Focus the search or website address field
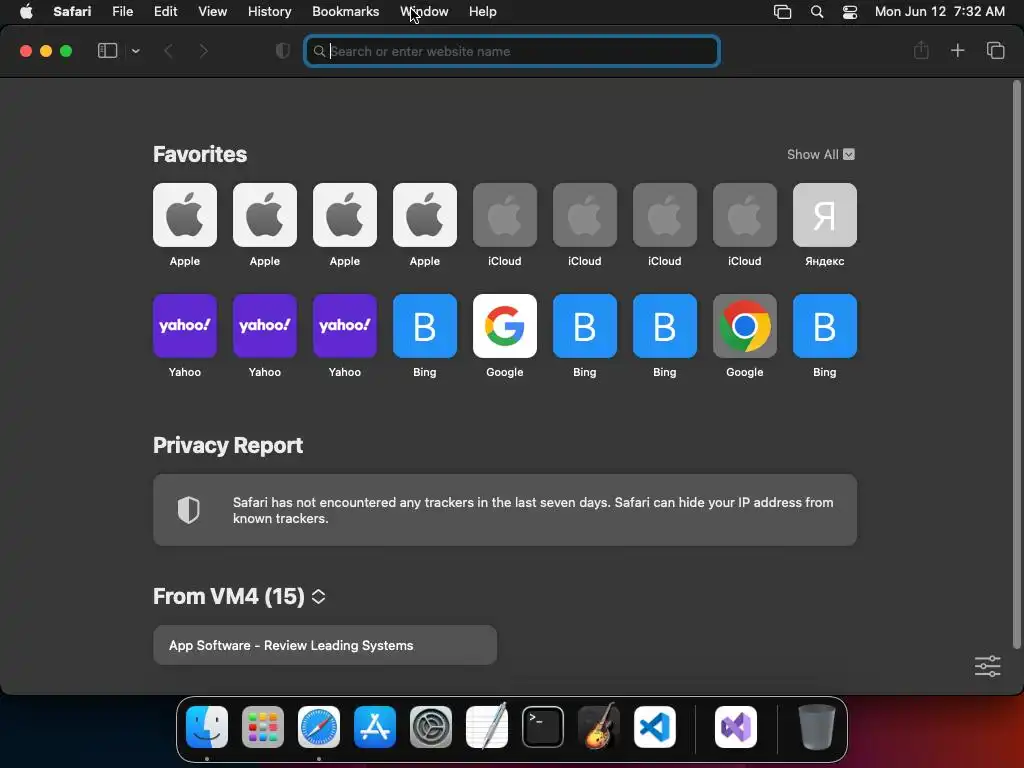The width and height of the screenshot is (1024, 768). click(x=512, y=51)
